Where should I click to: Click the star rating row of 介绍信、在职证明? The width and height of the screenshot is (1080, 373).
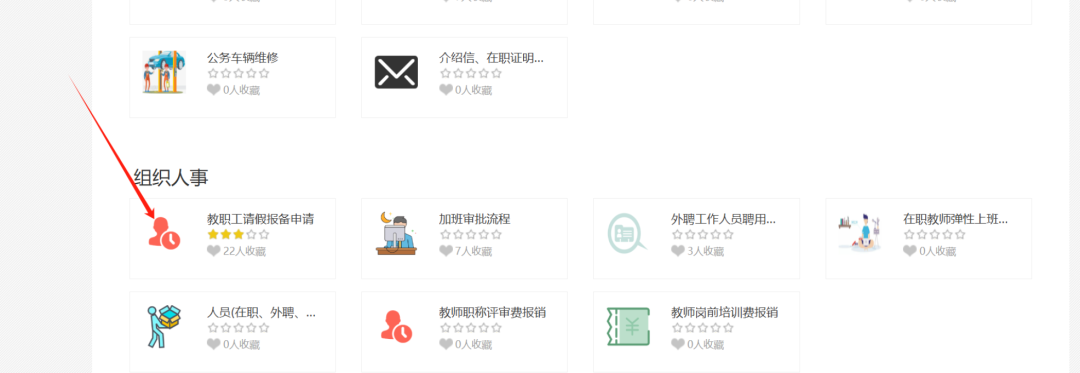[x=470, y=73]
